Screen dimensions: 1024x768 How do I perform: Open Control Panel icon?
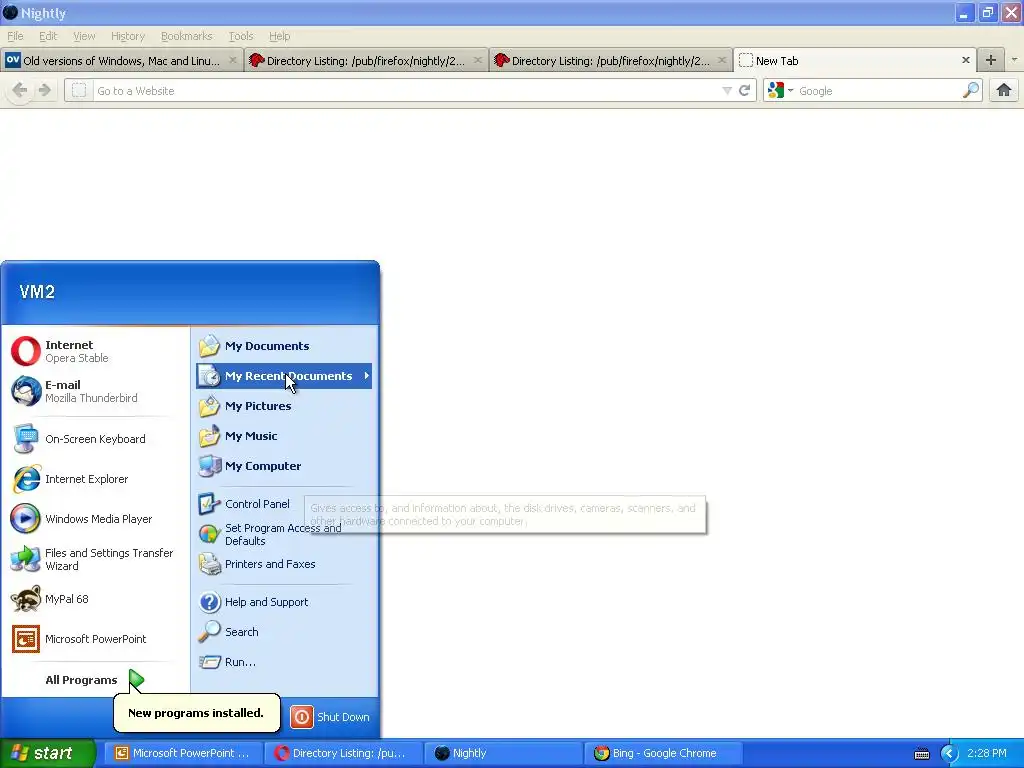pyautogui.click(x=209, y=504)
